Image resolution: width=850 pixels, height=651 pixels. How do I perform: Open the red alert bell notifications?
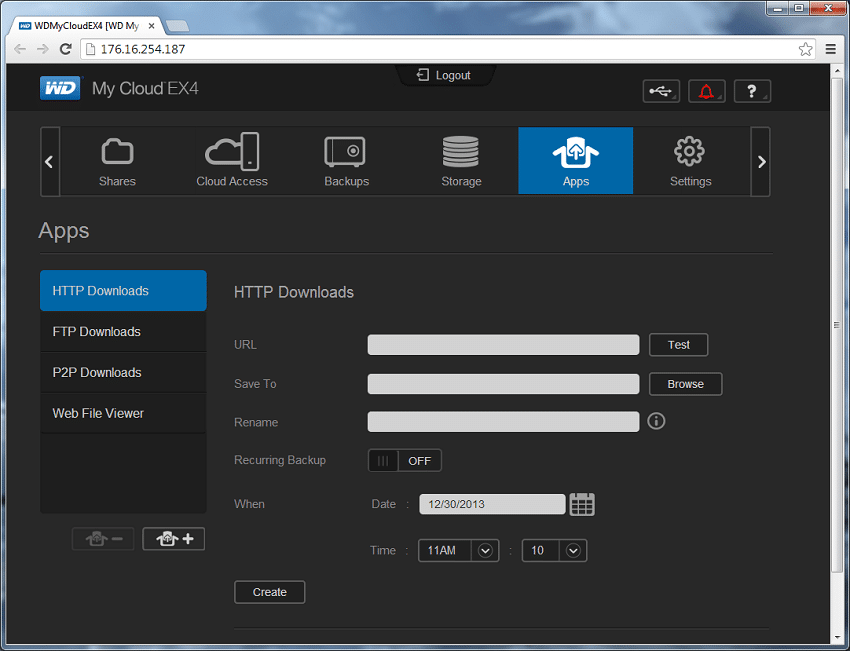[x=706, y=91]
